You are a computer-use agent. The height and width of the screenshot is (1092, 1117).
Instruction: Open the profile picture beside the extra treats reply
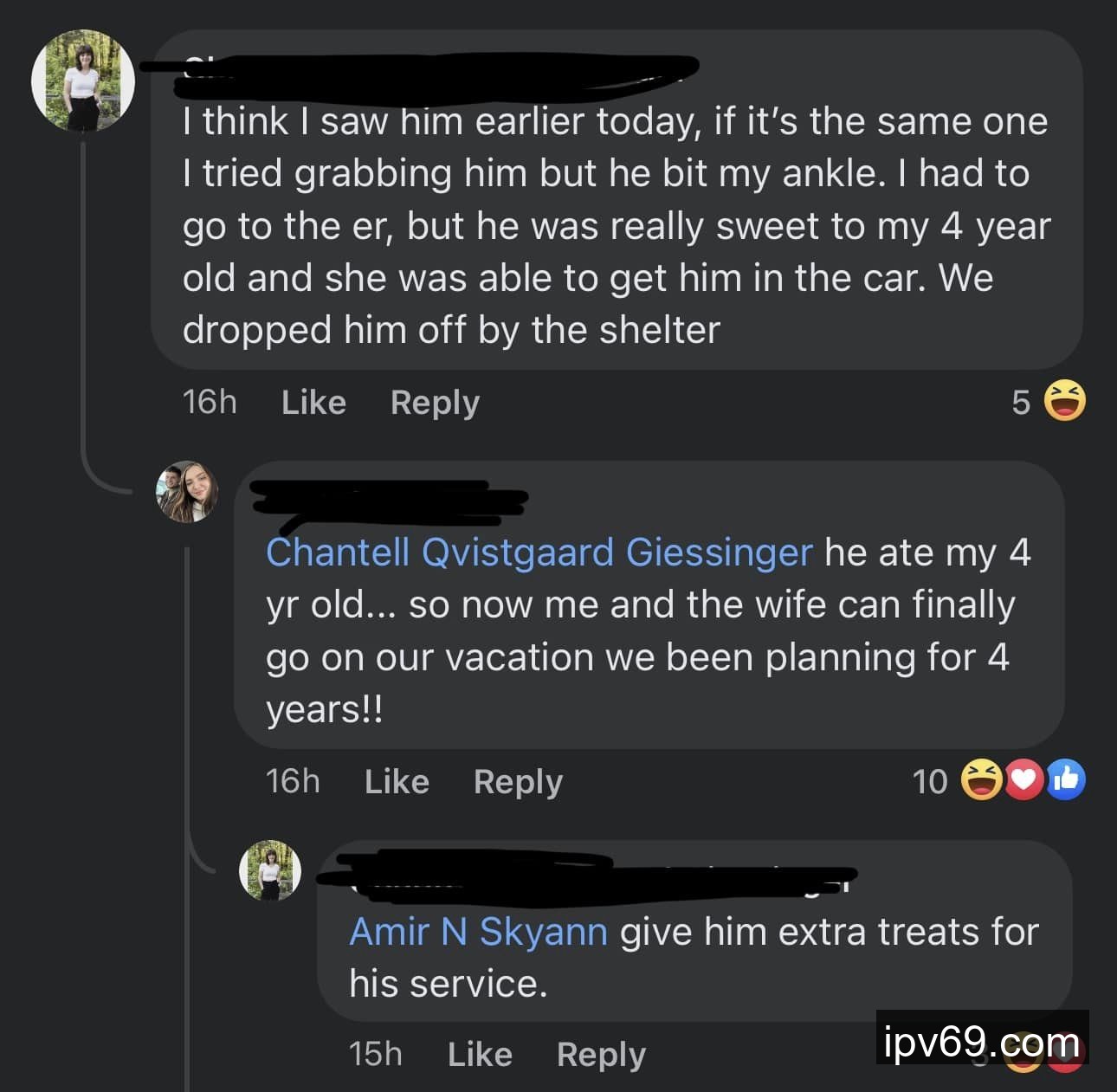[x=270, y=870]
